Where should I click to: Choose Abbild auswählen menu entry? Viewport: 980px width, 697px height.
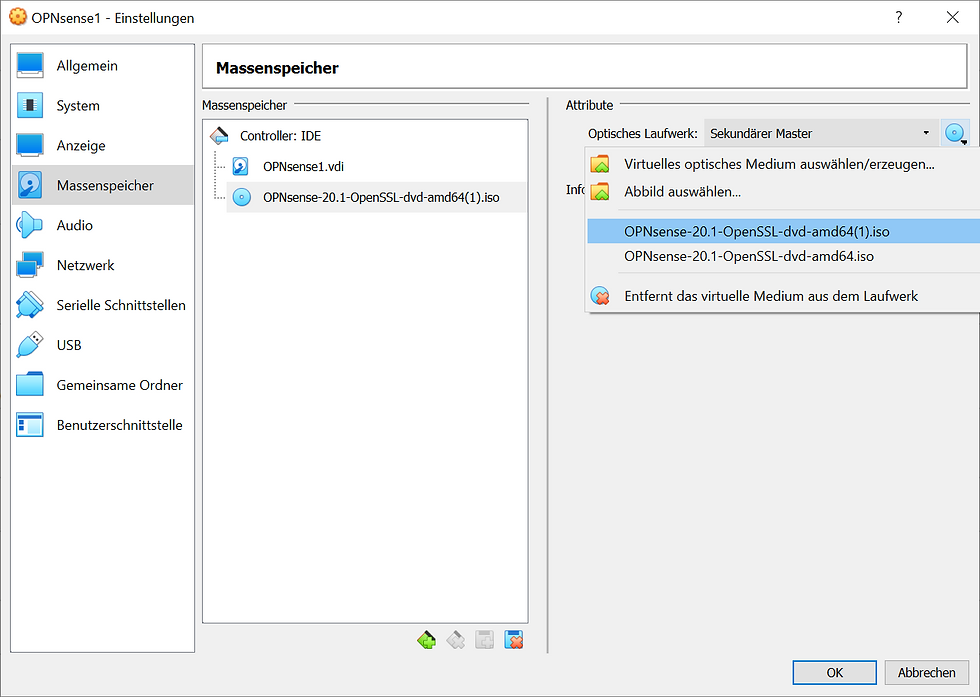[x=782, y=192]
